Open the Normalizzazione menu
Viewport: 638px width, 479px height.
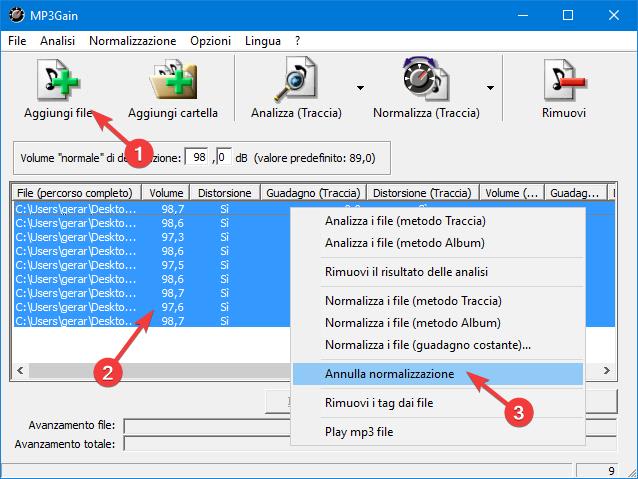click(133, 41)
